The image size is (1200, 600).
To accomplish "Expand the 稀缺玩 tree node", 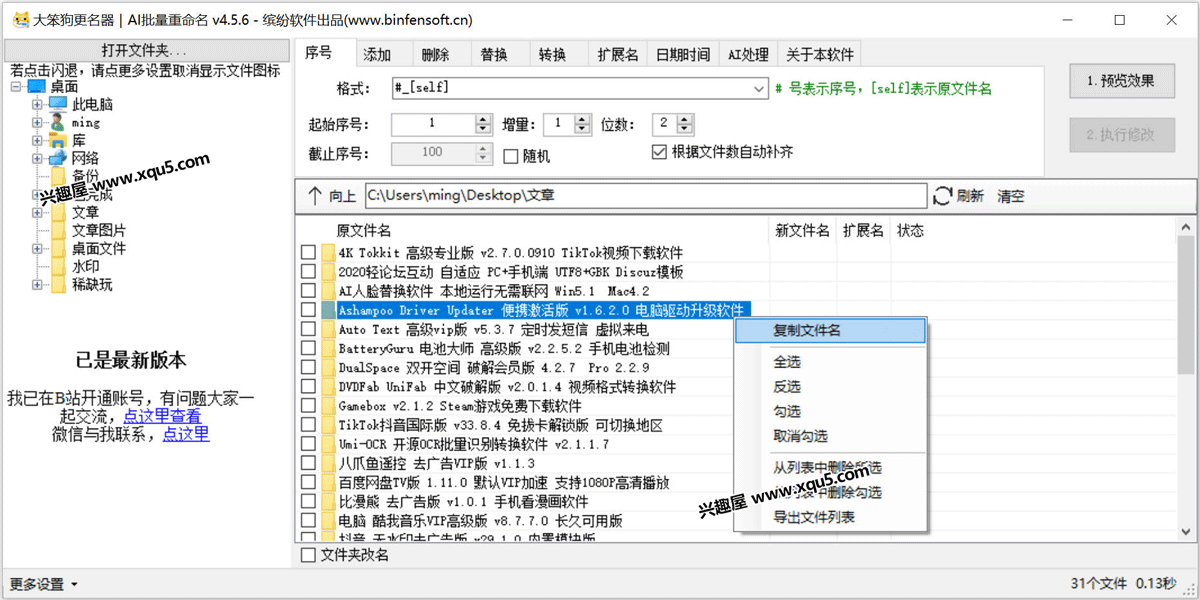I will (37, 284).
